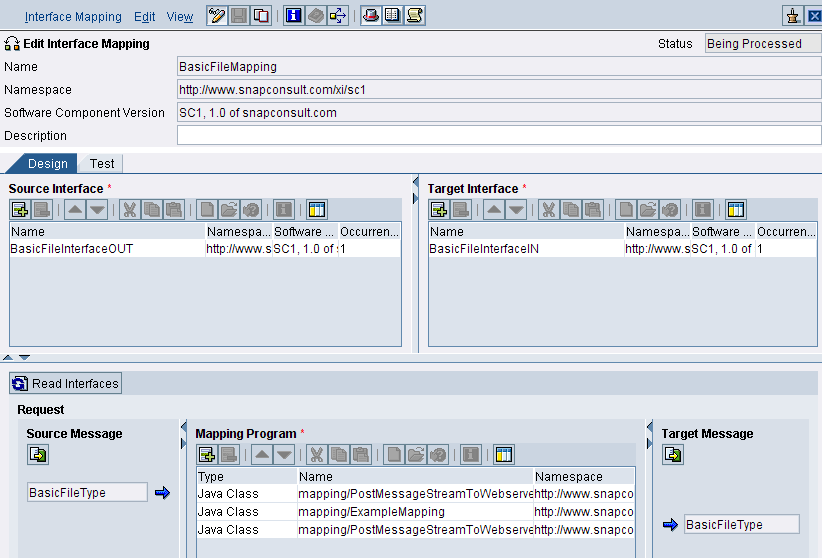Viewport: 822px width, 558px height.
Task: Insert a new line in Mapping Program table
Action: click(x=207, y=455)
